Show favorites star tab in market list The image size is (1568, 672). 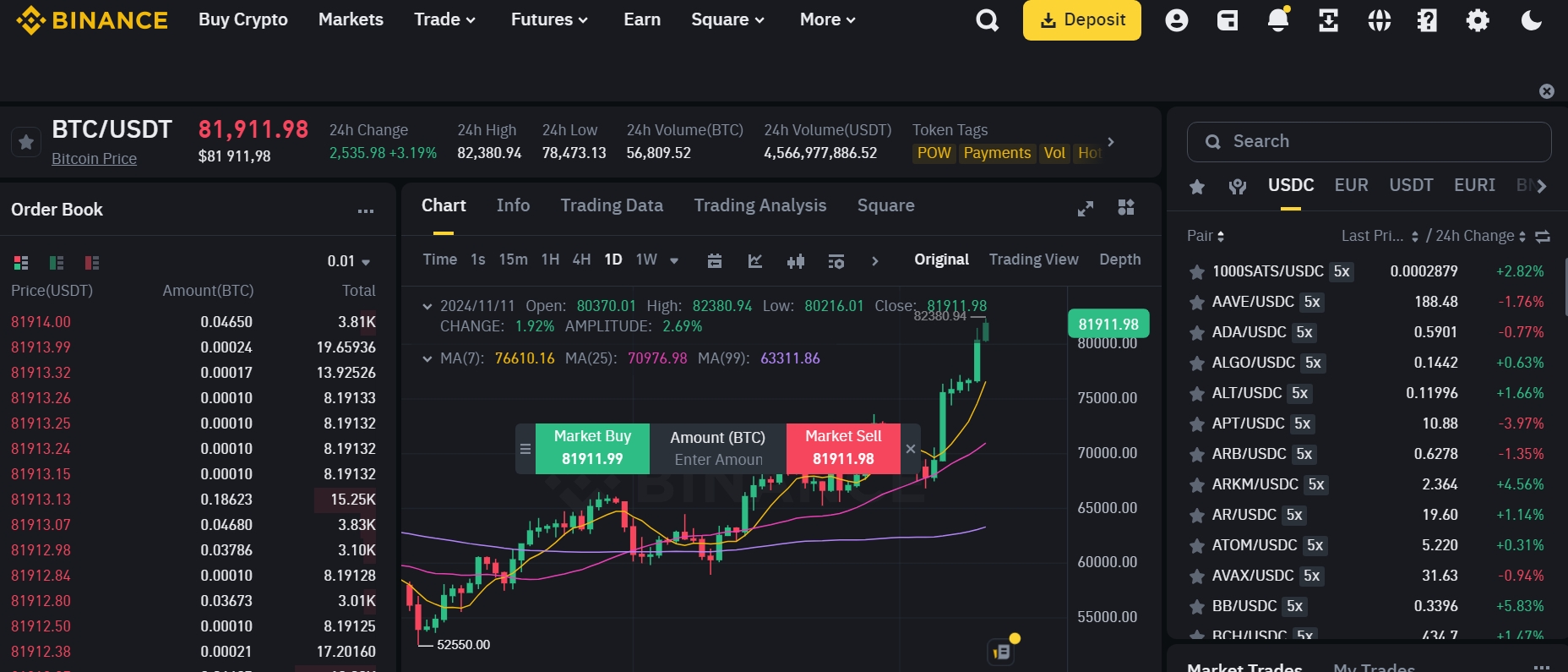tap(1197, 186)
